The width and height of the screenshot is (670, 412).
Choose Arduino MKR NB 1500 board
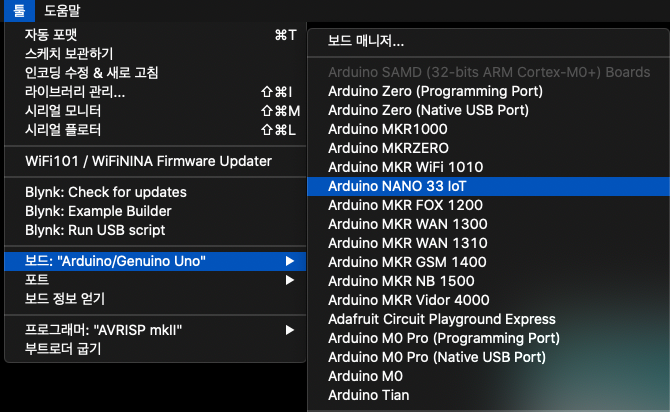coord(488,281)
